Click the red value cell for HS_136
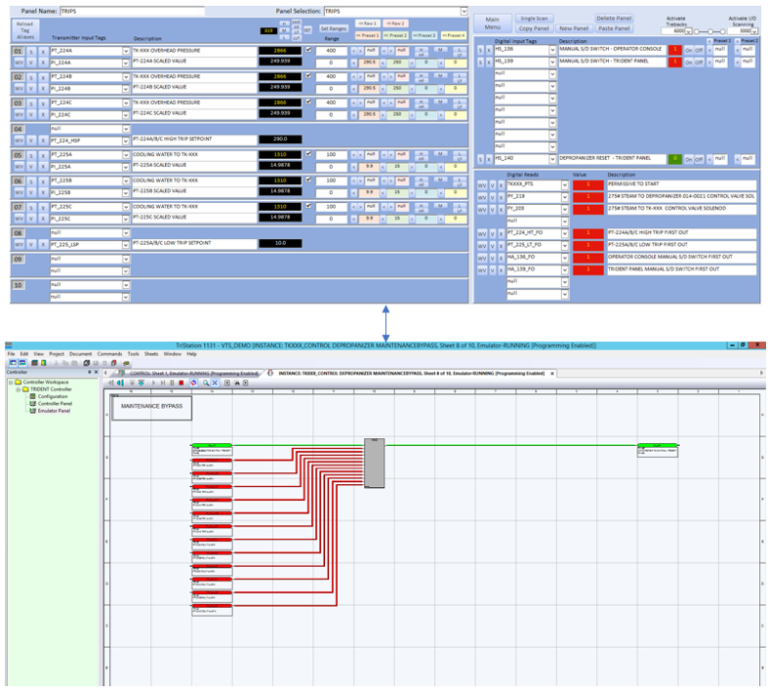 coord(675,50)
